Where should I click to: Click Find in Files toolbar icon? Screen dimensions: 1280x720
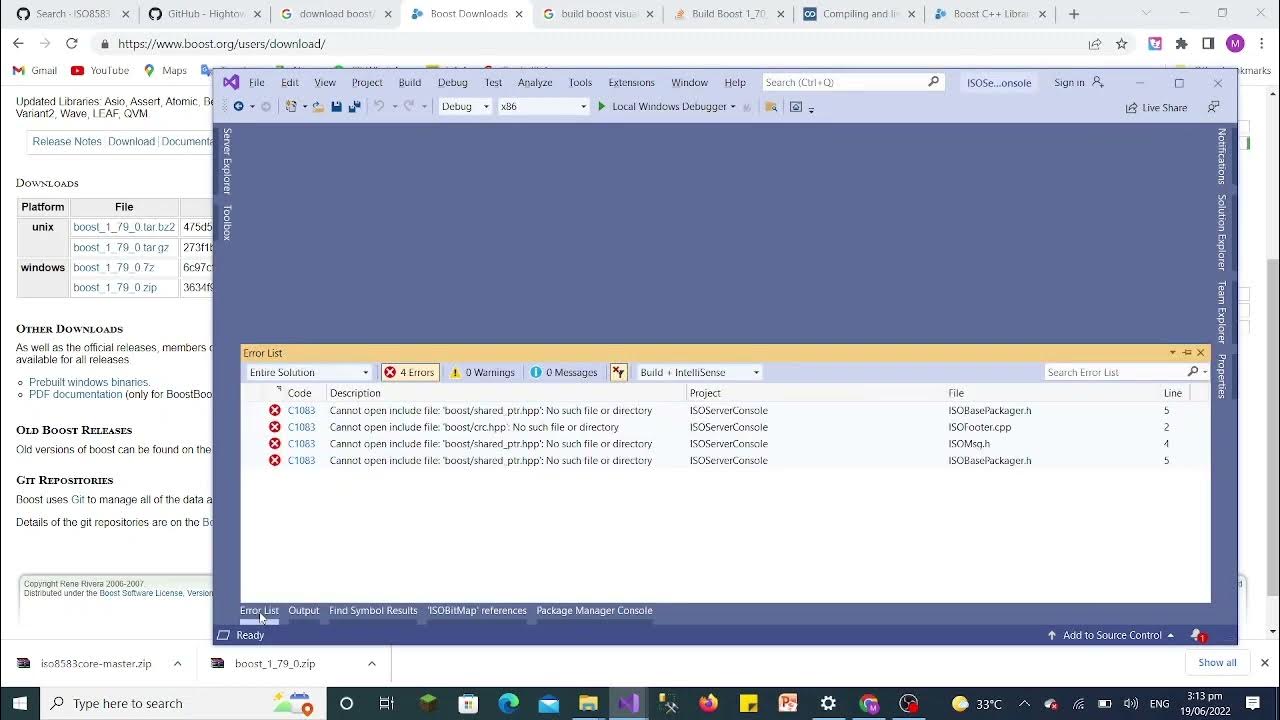tap(771, 106)
